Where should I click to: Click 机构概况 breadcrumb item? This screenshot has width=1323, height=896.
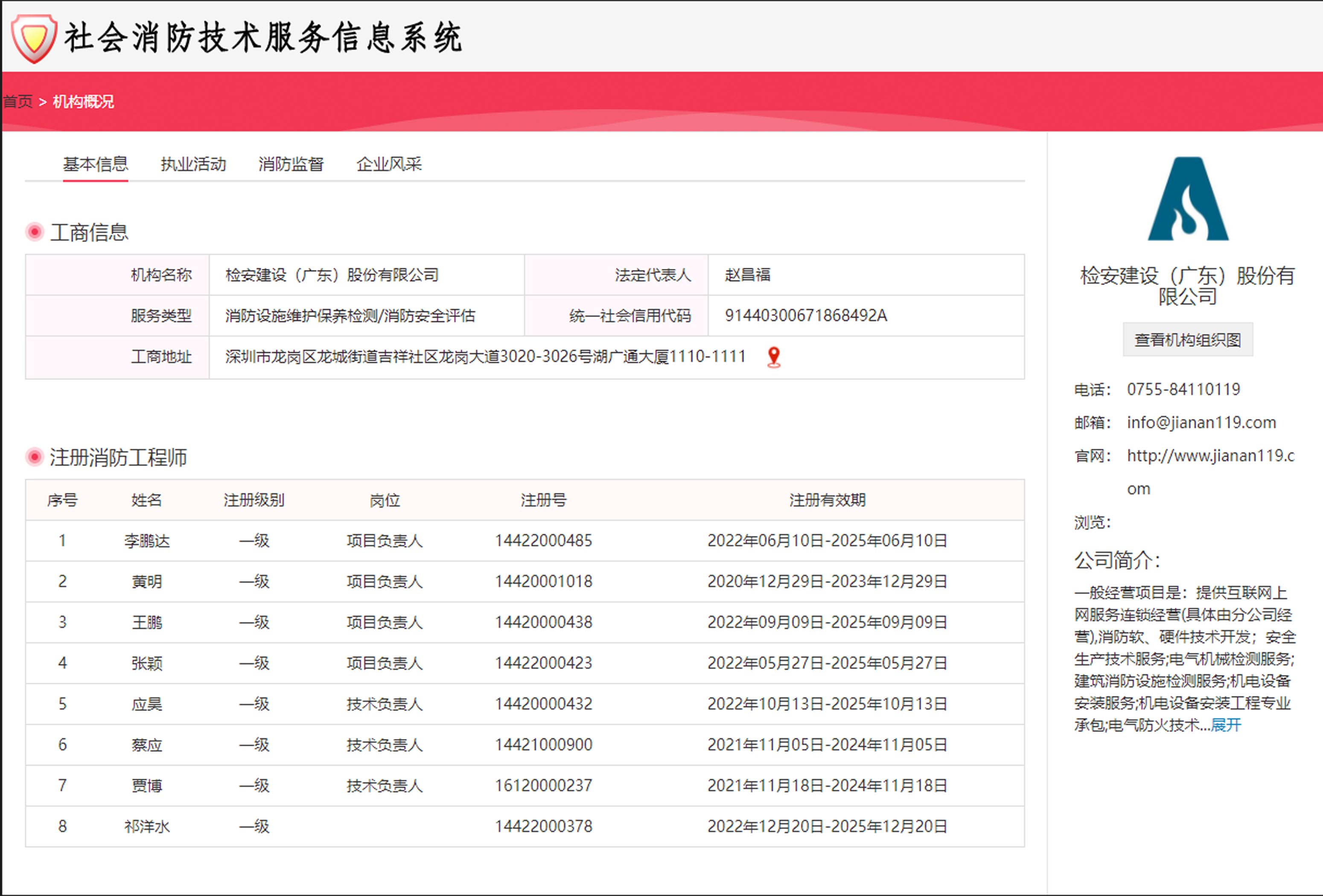pyautogui.click(x=83, y=102)
